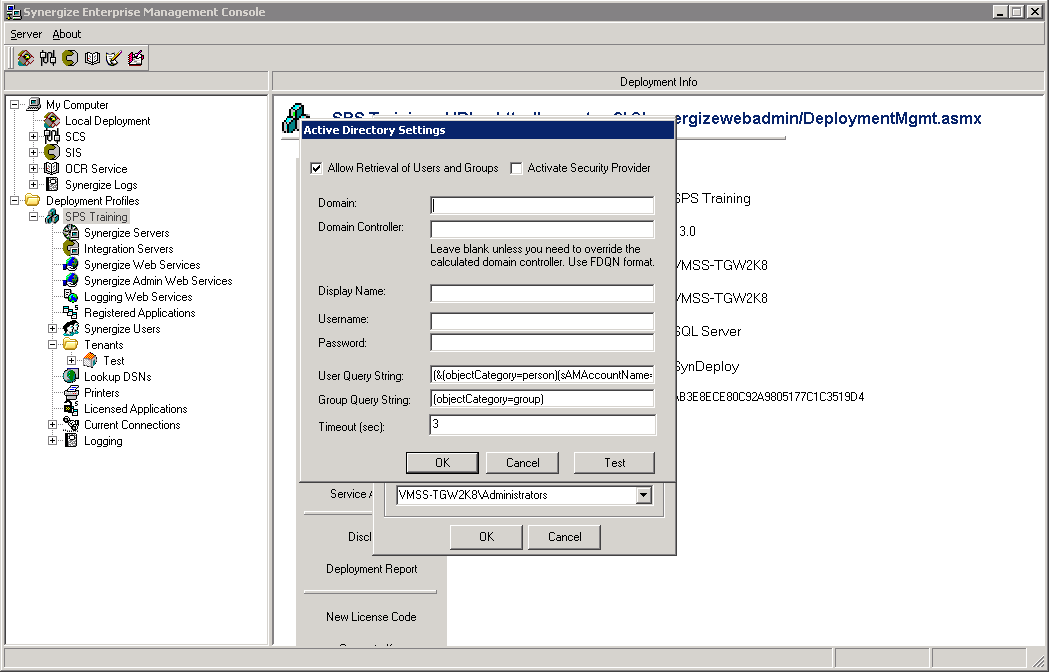
Task: Click the Synergize Servers icon
Action: pos(71,233)
